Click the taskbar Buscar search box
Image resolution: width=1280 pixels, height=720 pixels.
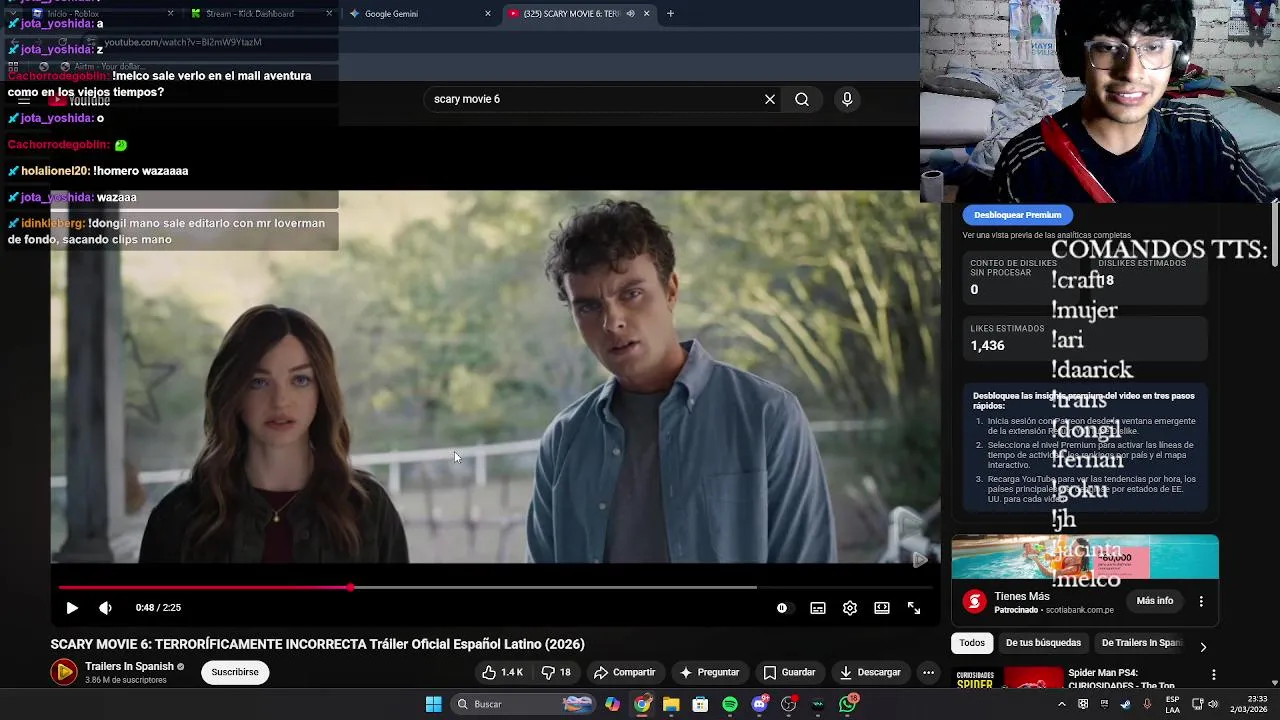tap(522, 704)
